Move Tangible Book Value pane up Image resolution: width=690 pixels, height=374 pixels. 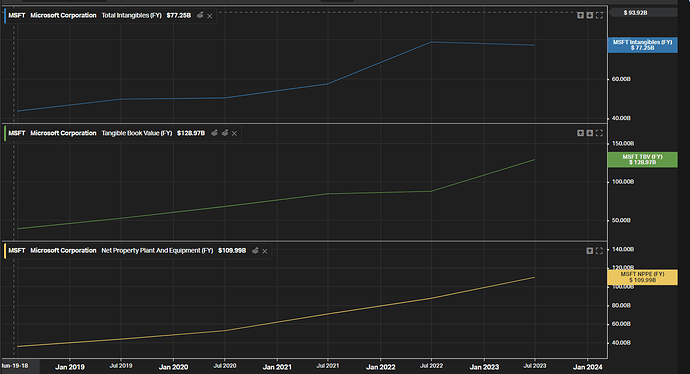(580, 133)
